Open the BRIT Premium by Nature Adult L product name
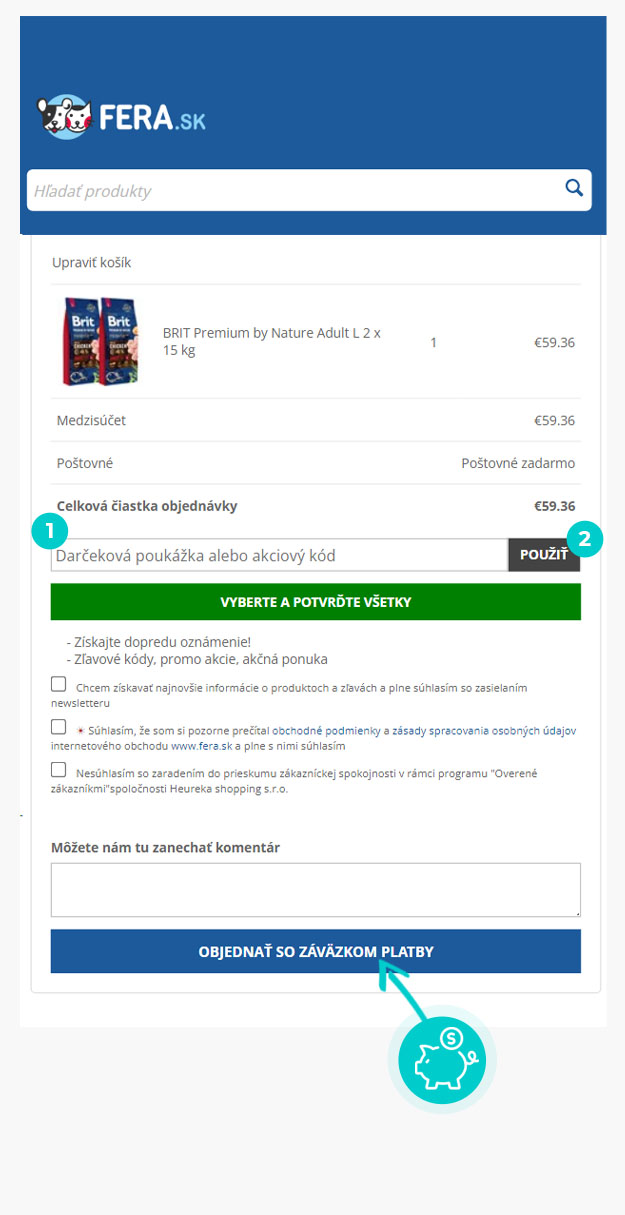Image resolution: width=625 pixels, height=1215 pixels. tap(272, 342)
